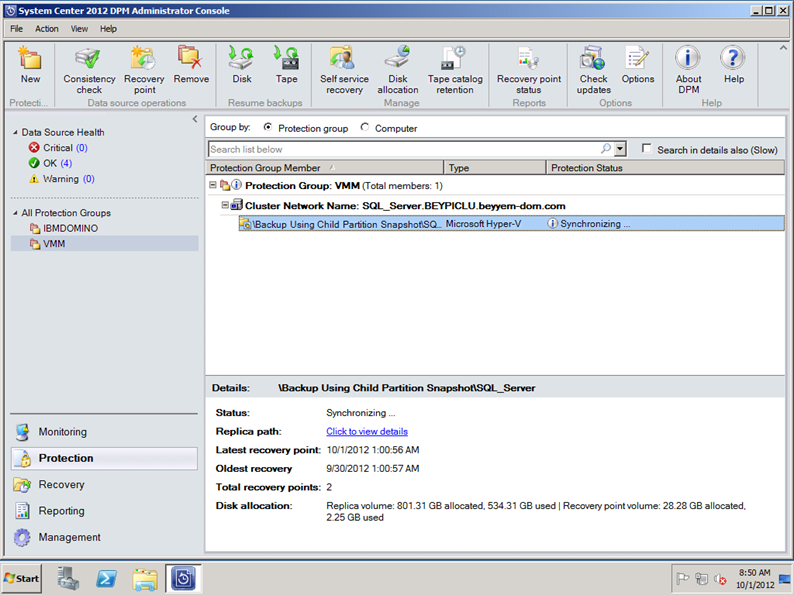Viewport: 794px width, 595px height.
Task: Select the Protection workspace
Action: 104,458
